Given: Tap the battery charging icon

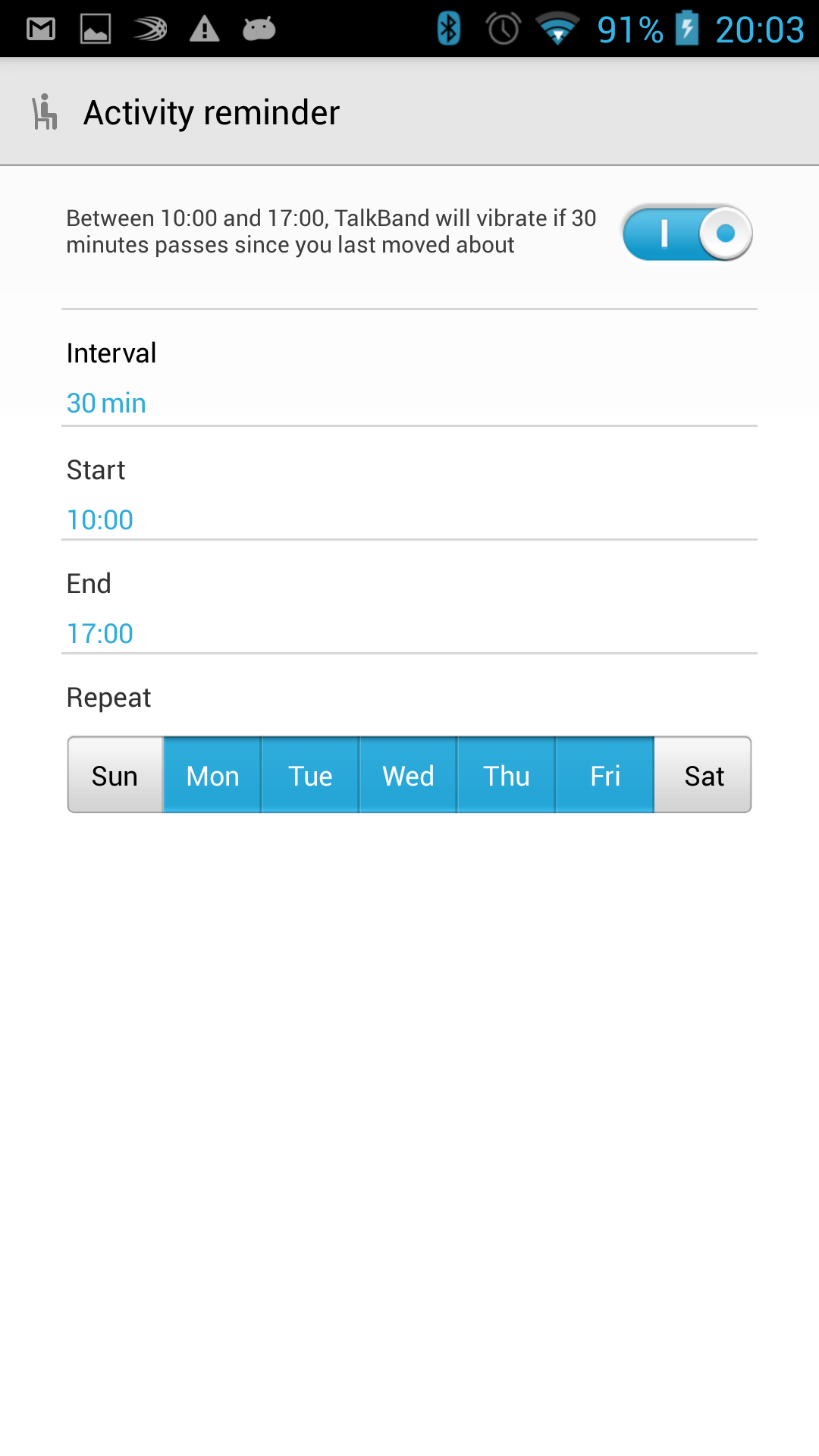Looking at the screenshot, I should (x=687, y=28).
